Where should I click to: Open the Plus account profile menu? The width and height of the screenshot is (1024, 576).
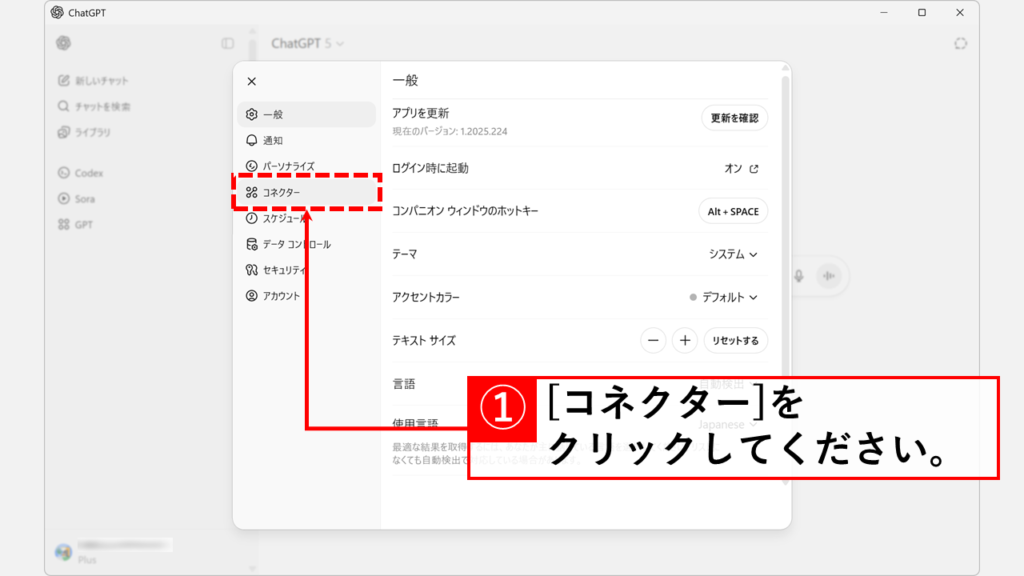pos(114,552)
